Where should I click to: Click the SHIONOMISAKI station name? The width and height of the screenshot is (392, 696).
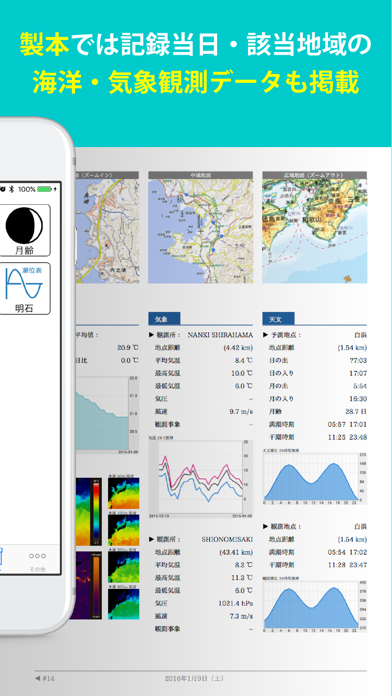coord(227,539)
